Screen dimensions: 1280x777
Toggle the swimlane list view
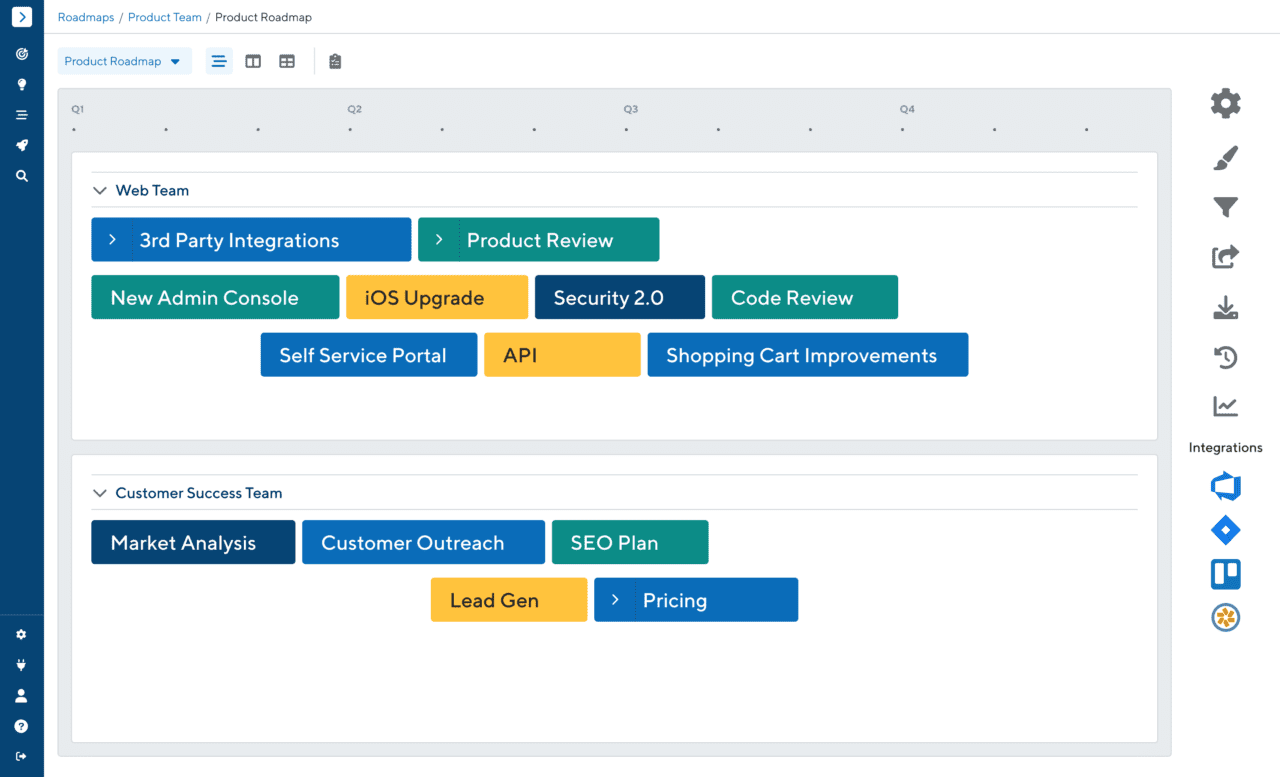pos(219,61)
